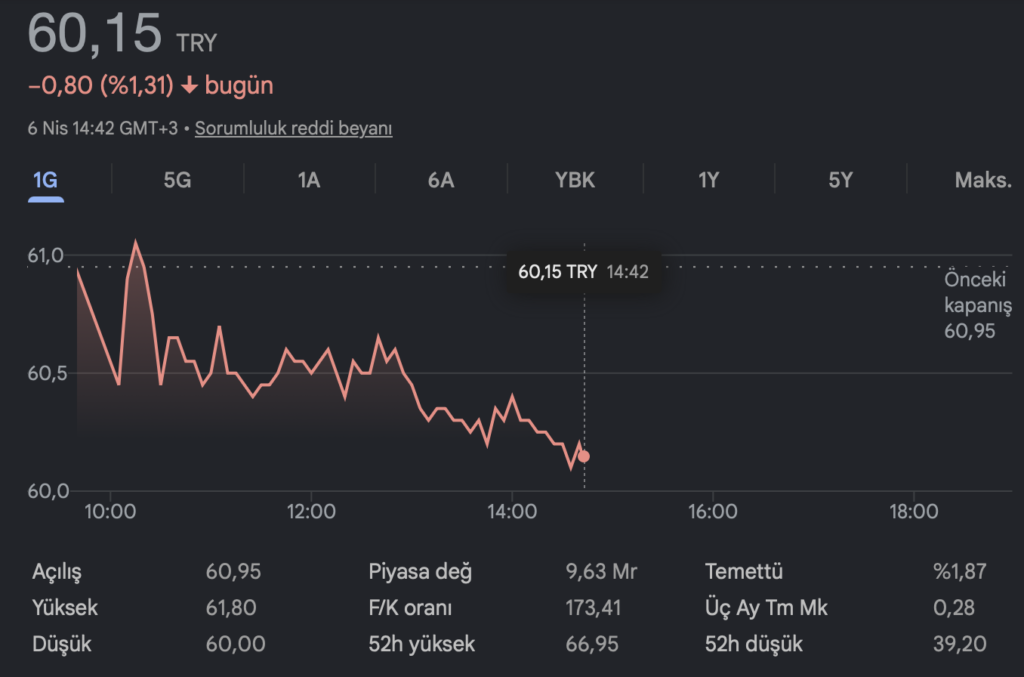Click the 16:00 time axis label

tap(712, 512)
